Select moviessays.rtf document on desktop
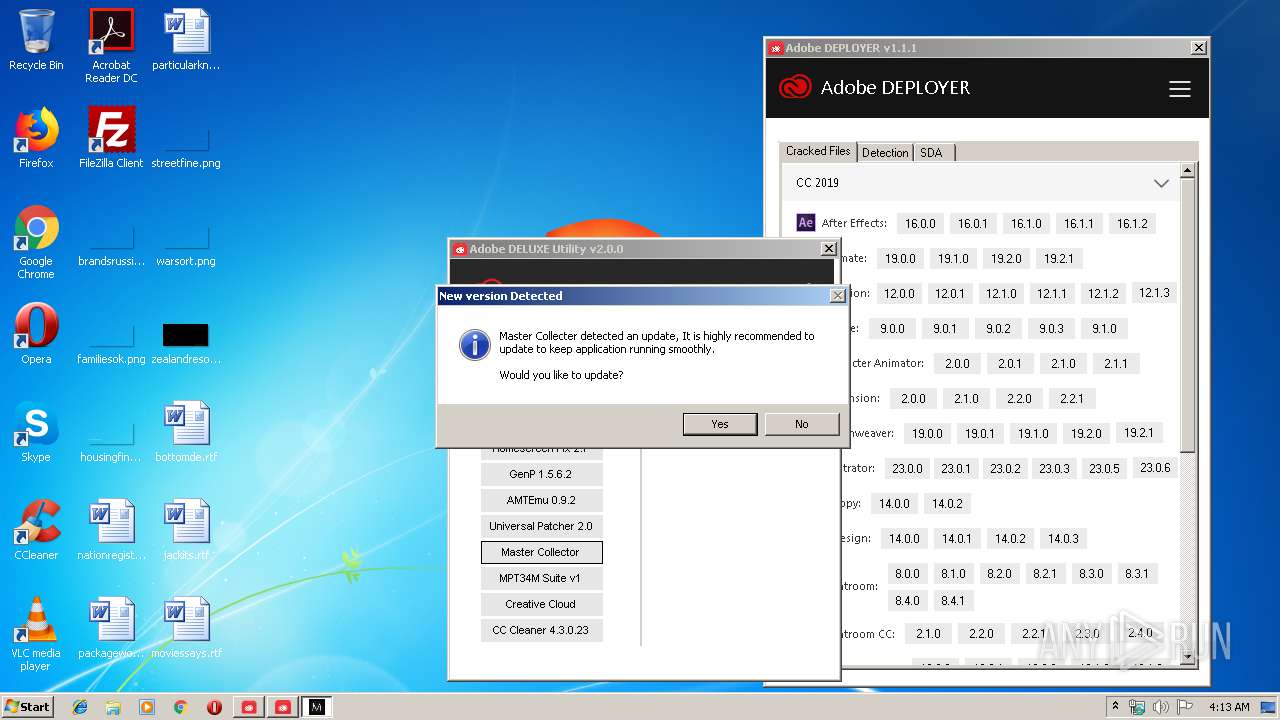The image size is (1280, 720). (x=186, y=627)
